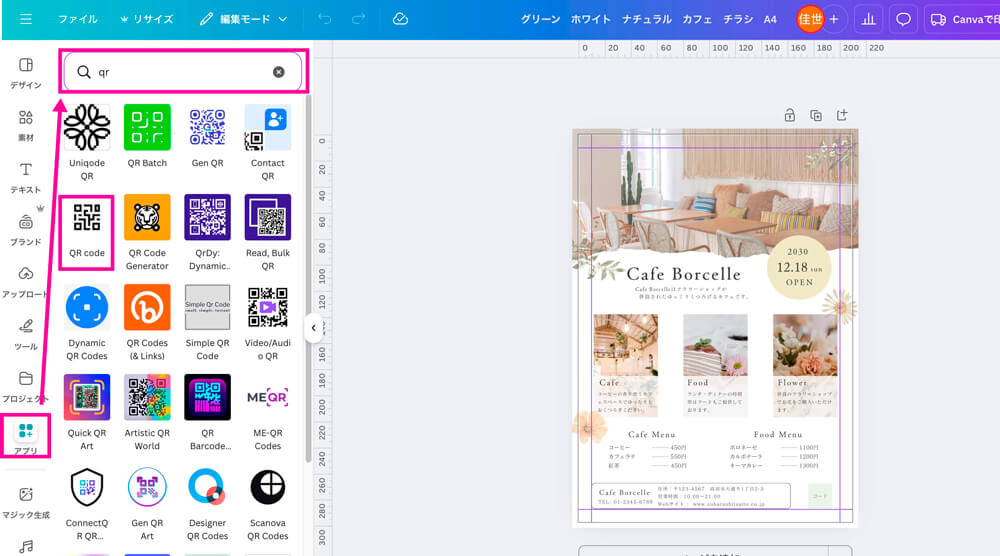Collapse the side panel with arrow handle
Viewport: 1000px width, 556px height.
[x=313, y=327]
